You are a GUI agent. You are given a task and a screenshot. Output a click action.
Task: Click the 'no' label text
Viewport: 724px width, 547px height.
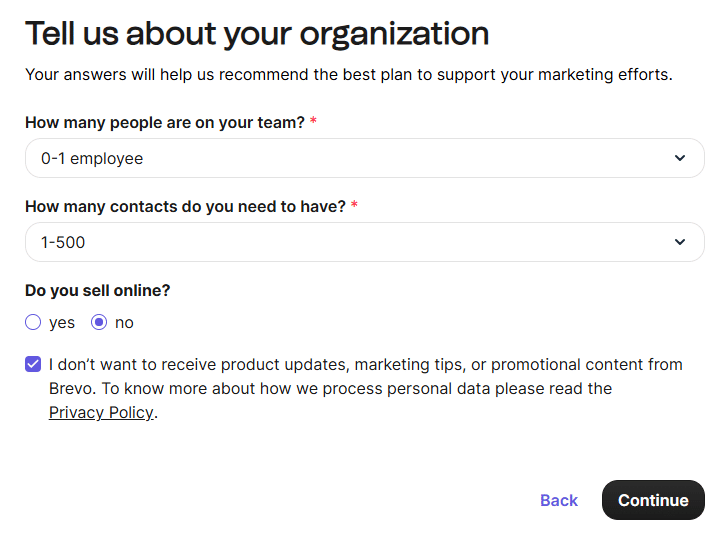(x=124, y=323)
